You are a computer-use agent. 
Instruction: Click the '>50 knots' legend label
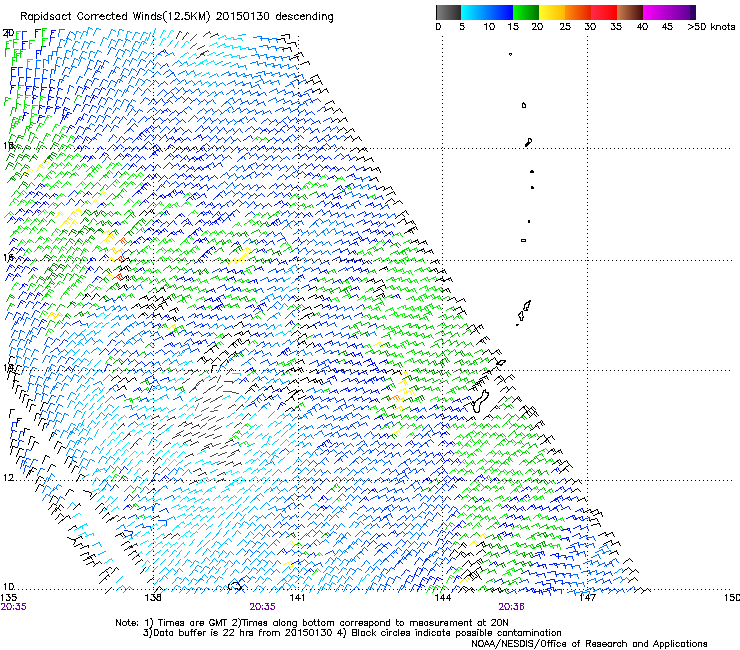(x=711, y=27)
